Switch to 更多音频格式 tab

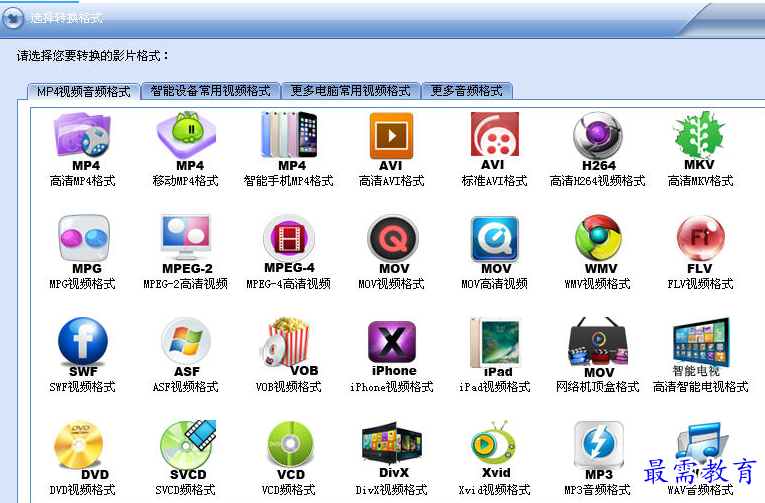pyautogui.click(x=466, y=91)
